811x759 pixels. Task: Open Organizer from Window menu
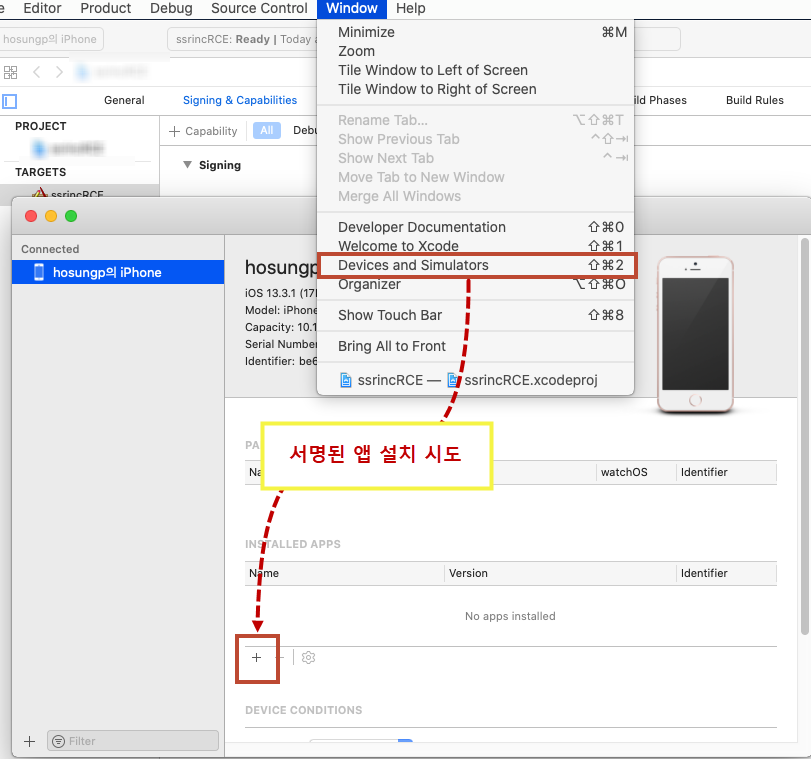coord(475,285)
